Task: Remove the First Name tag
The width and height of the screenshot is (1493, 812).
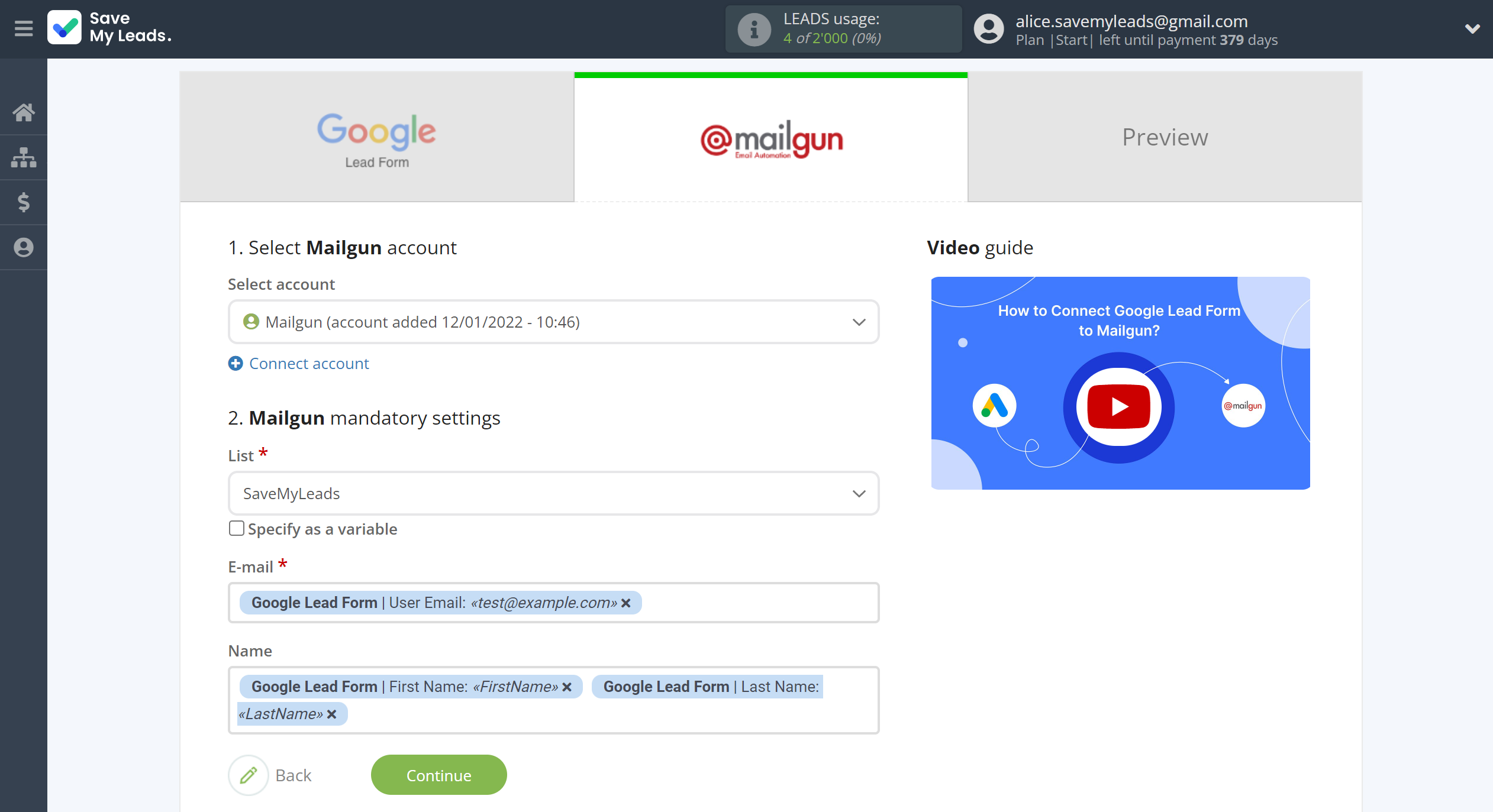Action: (567, 687)
